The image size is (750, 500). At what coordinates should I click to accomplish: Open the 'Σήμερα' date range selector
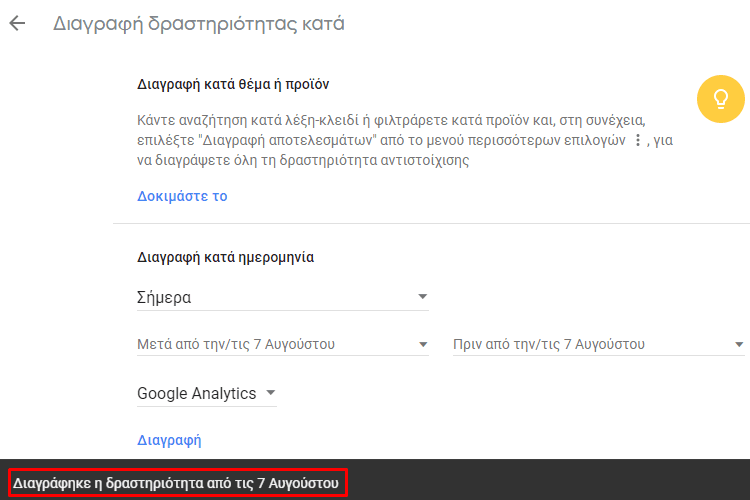pos(283,298)
